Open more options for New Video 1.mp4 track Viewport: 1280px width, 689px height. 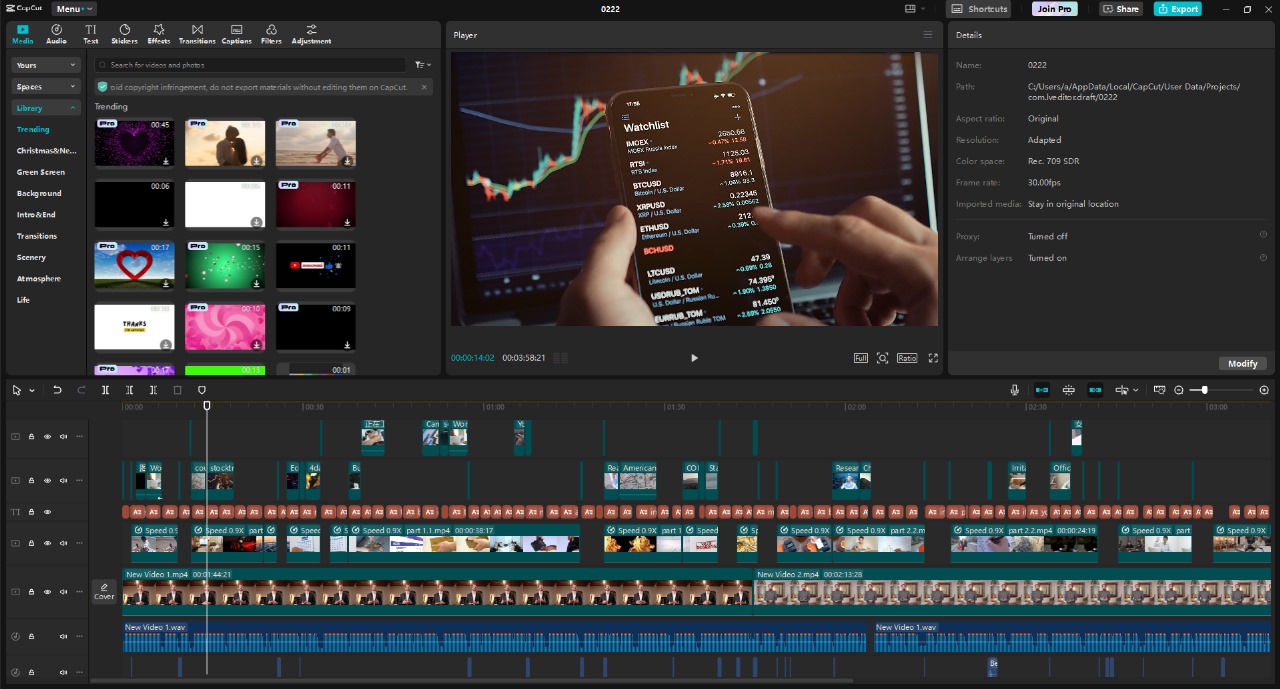pyautogui.click(x=79, y=592)
